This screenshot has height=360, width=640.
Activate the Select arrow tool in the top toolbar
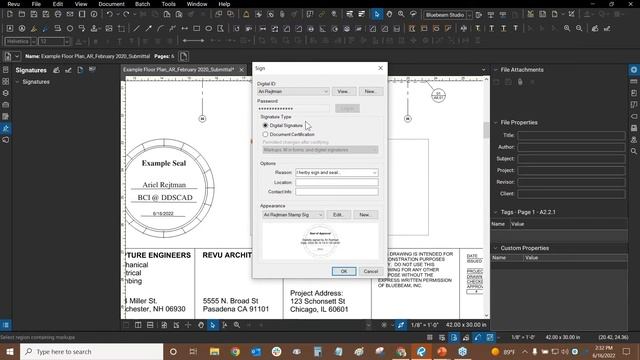(x=377, y=14)
